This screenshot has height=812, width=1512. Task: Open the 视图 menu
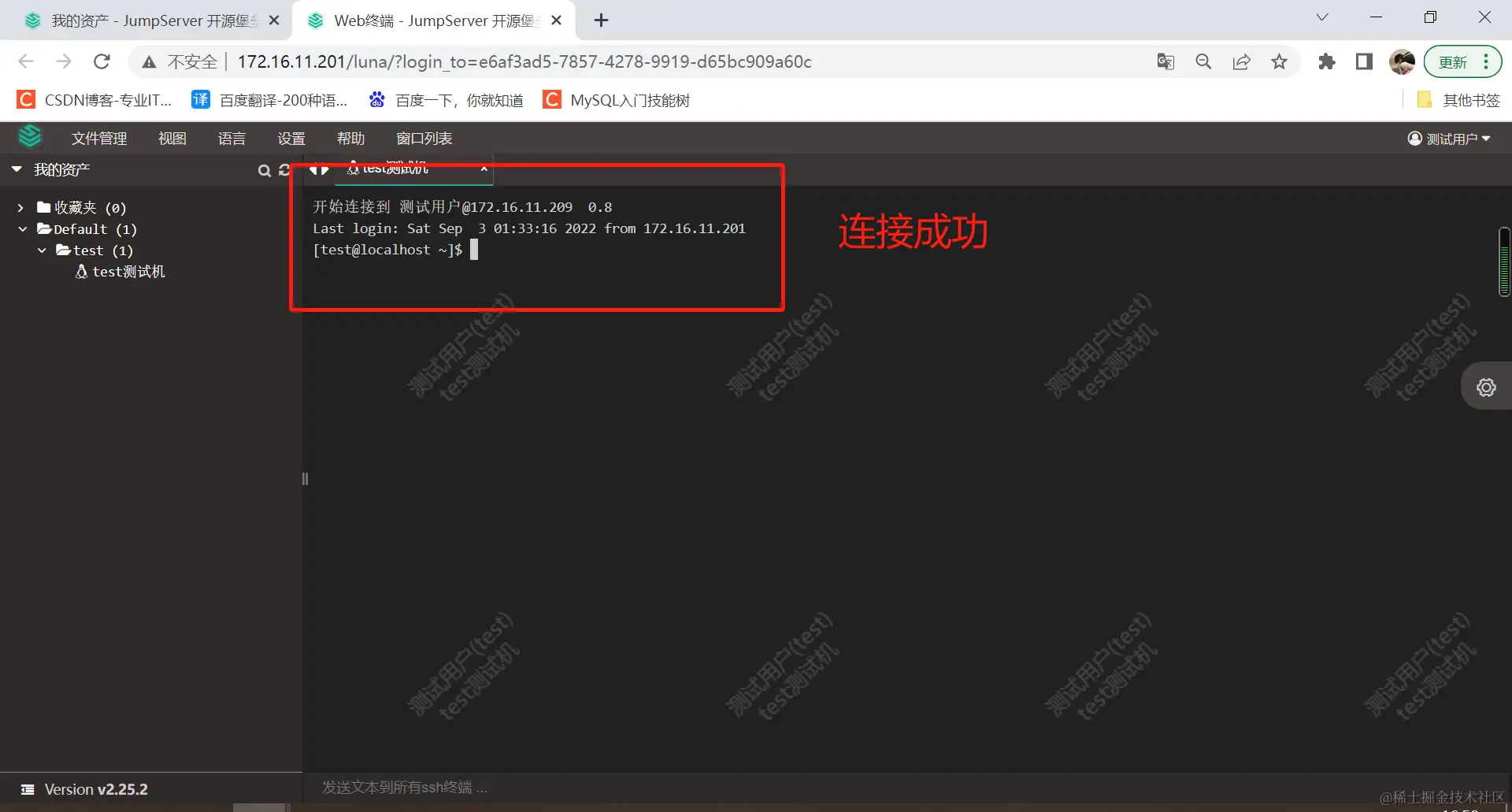tap(172, 139)
